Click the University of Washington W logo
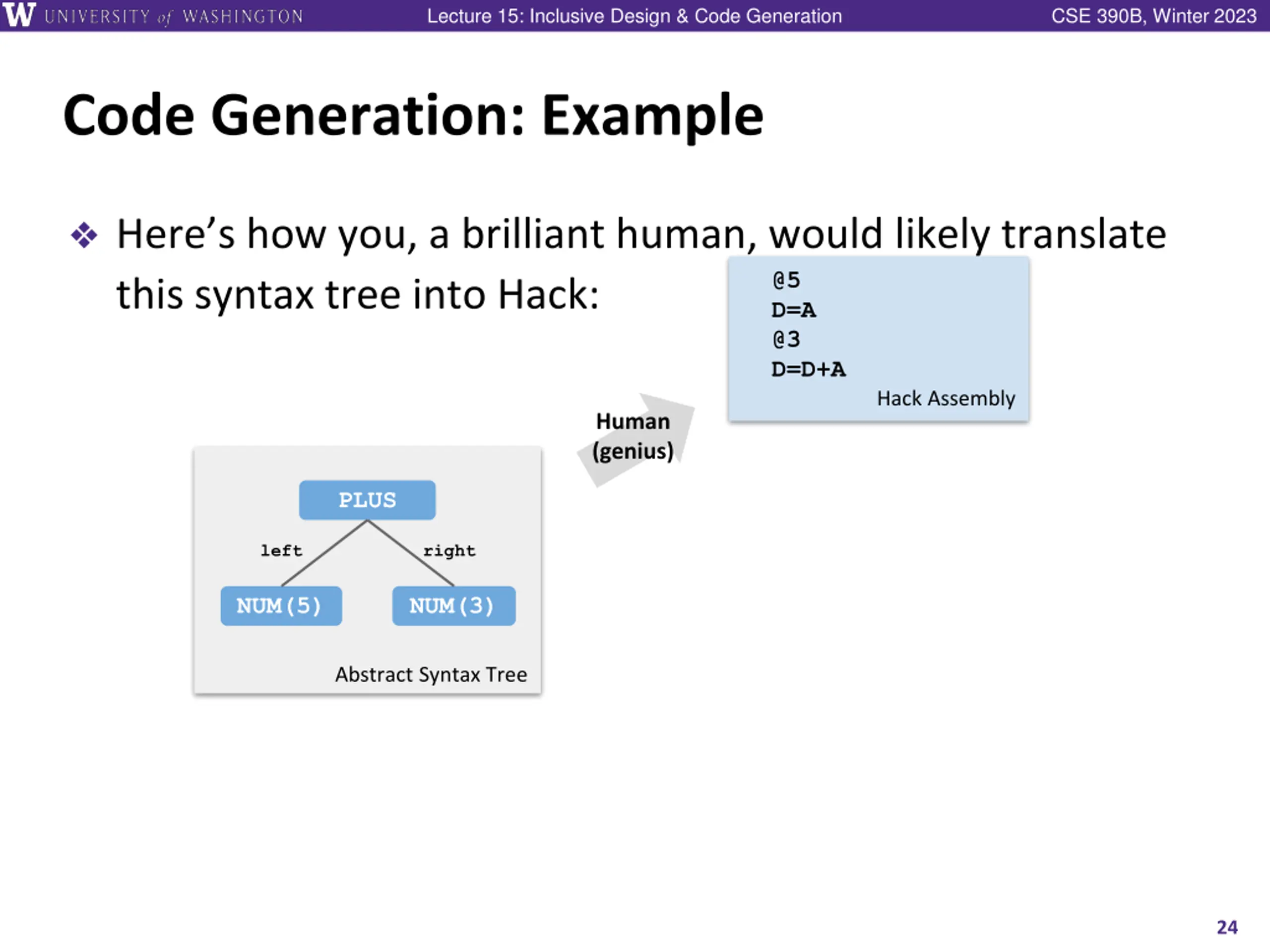 pyautogui.click(x=19, y=14)
